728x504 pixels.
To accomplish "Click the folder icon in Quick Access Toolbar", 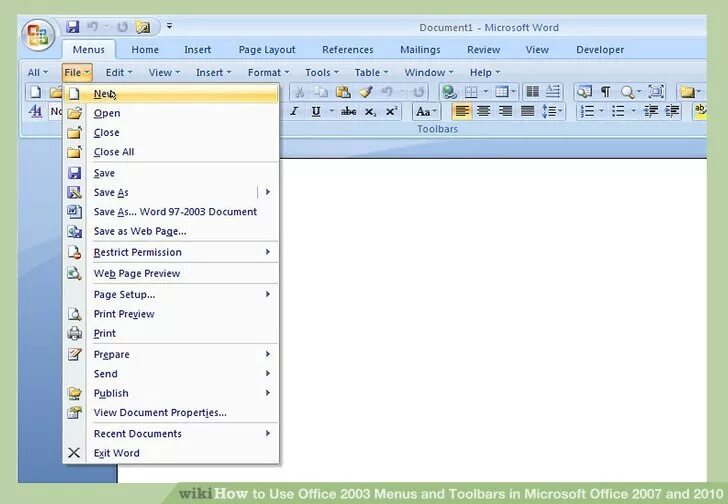I will pos(143,27).
